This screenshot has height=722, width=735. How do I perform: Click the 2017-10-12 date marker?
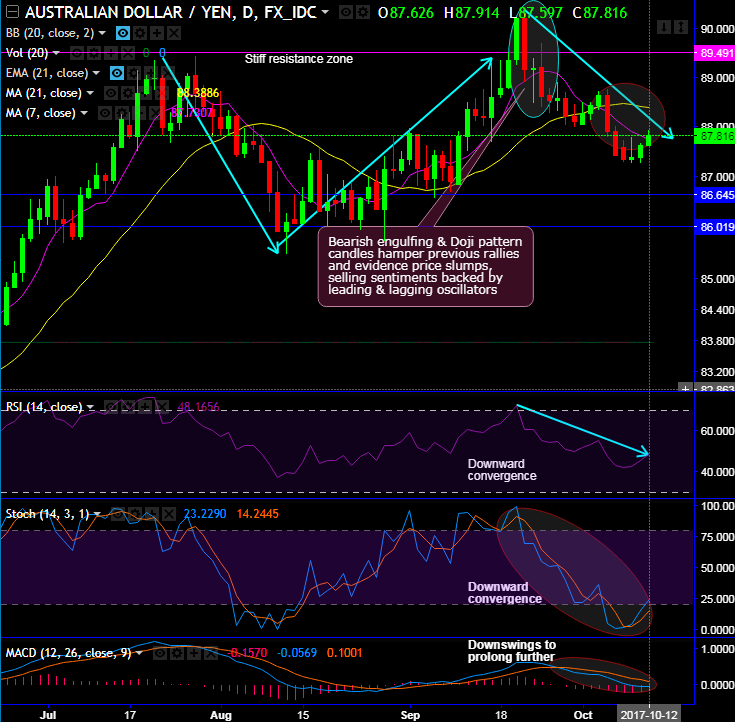point(649,715)
